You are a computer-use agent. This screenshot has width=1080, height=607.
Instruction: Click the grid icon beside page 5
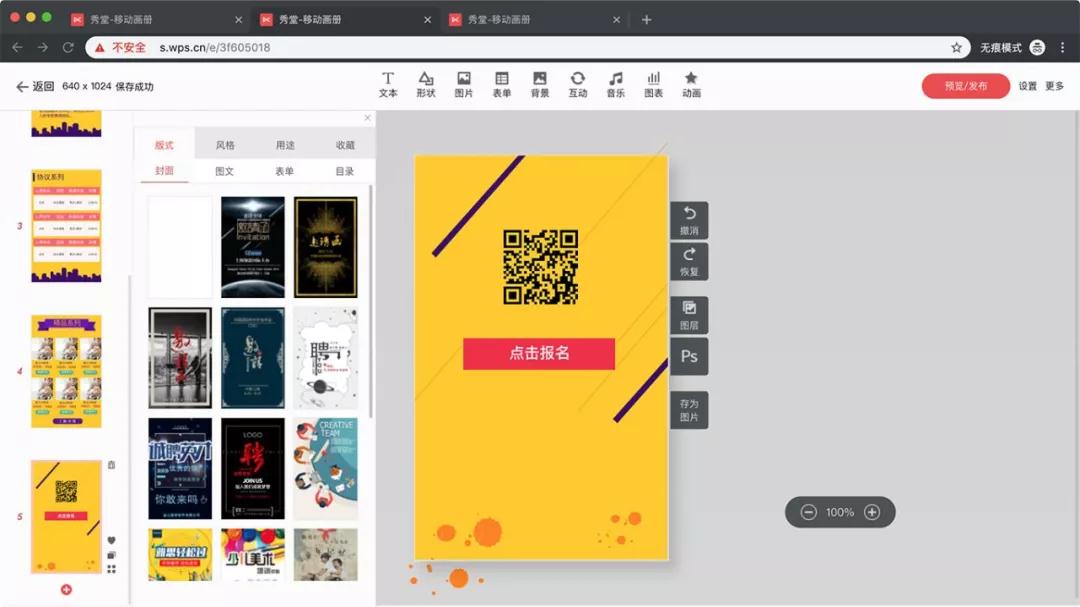point(111,569)
